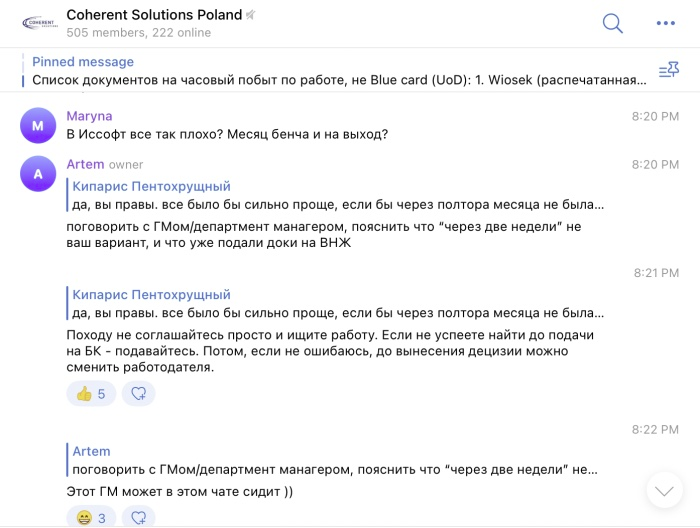The height and width of the screenshot is (528, 700).
Task: Open the pinned message banner
Action: point(330,70)
